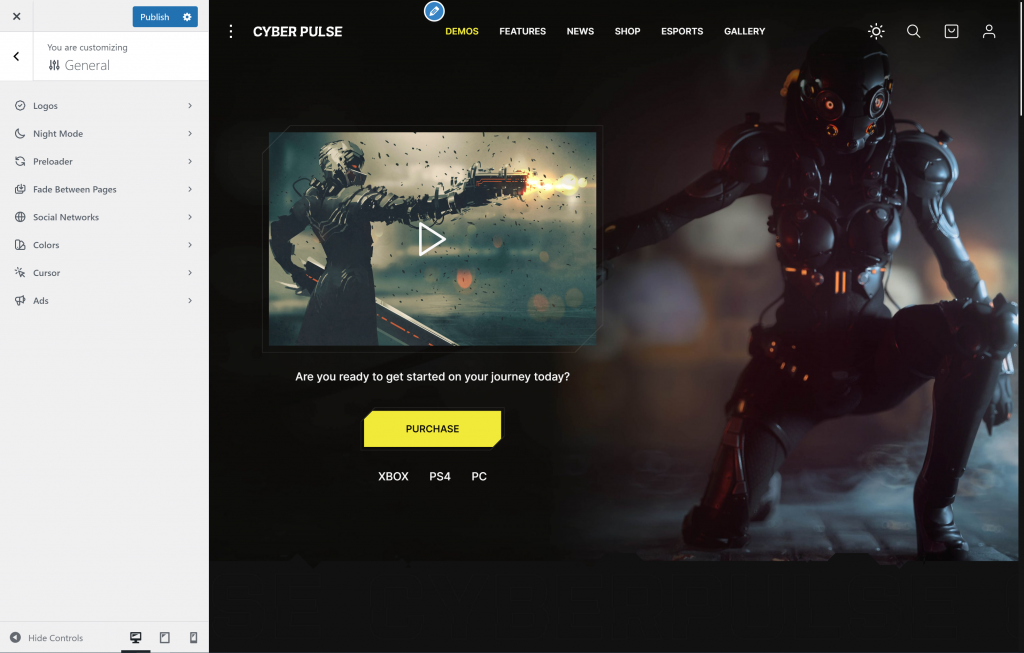The height and width of the screenshot is (653, 1024).
Task: Click the Publish button
Action: [155, 17]
